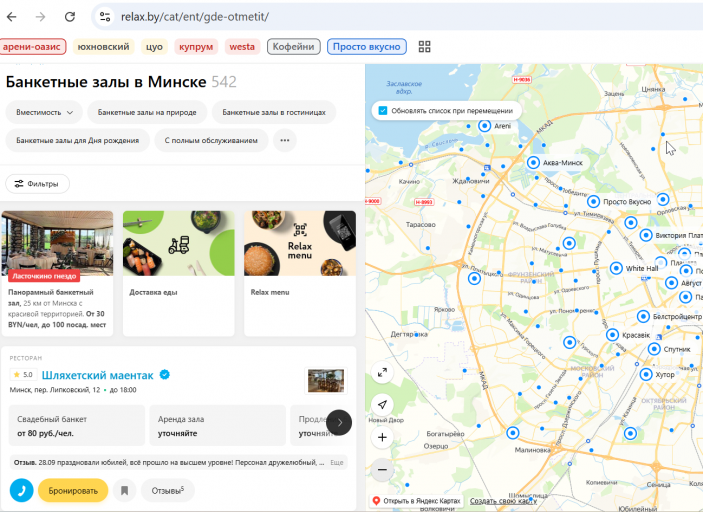
Task: Select Банкетные залы в гостиницах filter
Action: point(274,112)
